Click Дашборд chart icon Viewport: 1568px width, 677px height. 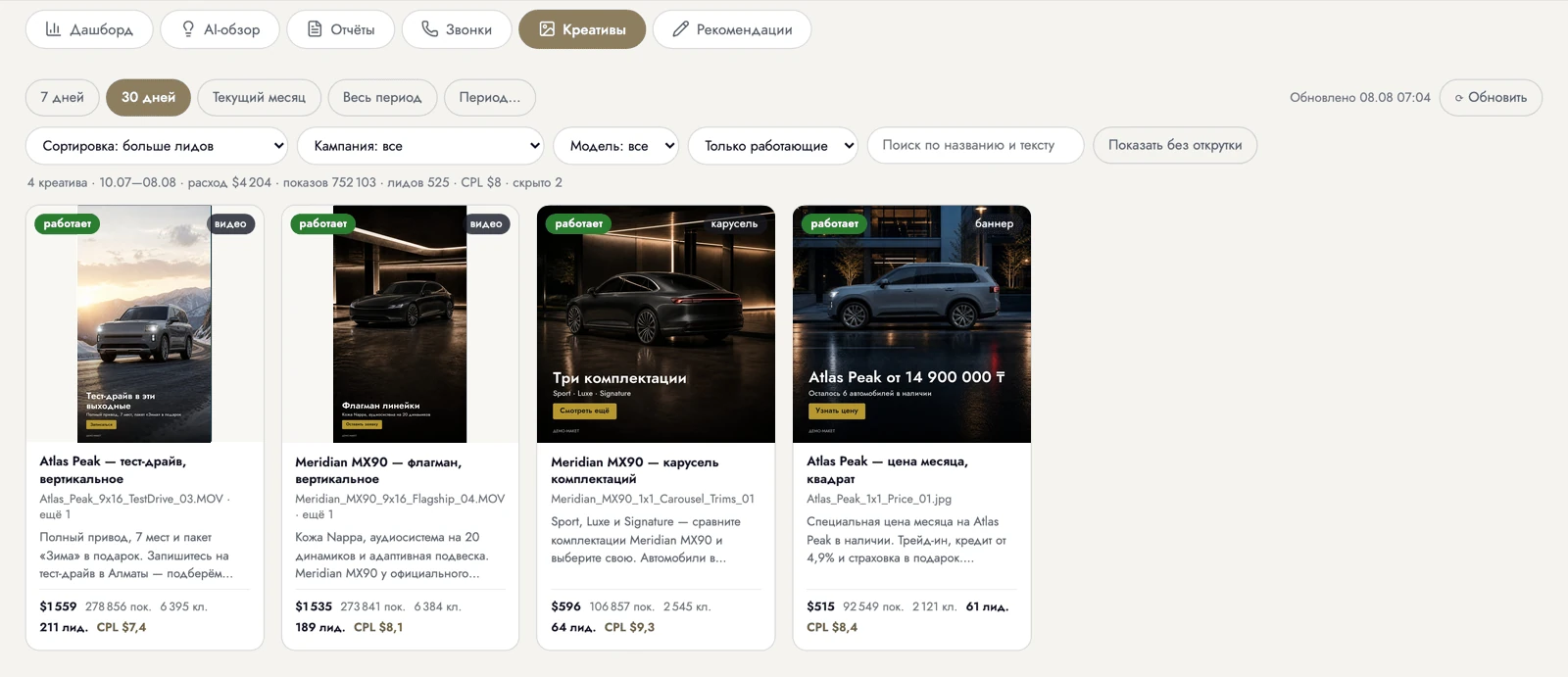click(x=54, y=29)
